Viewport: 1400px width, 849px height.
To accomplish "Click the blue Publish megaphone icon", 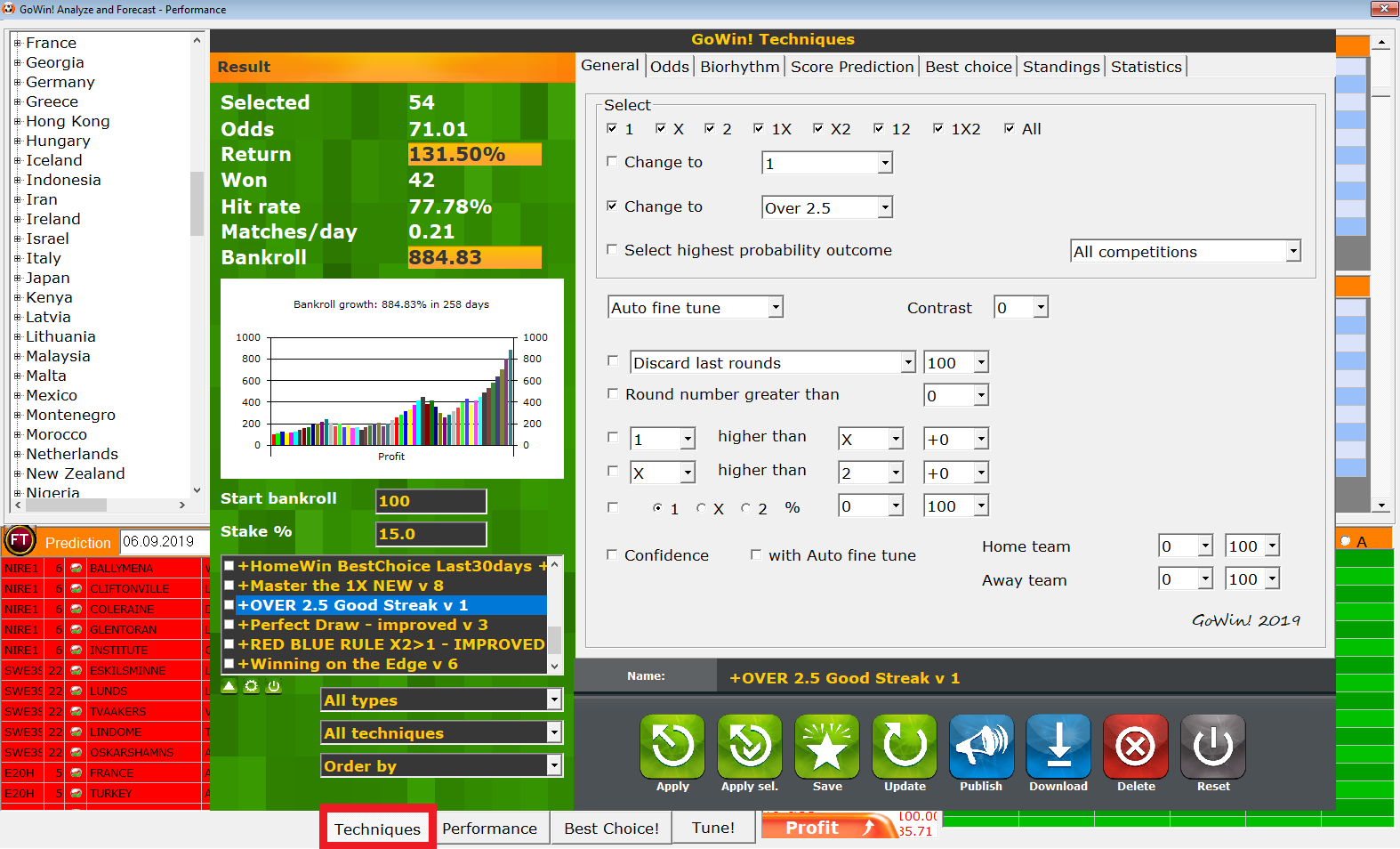I will (x=981, y=746).
